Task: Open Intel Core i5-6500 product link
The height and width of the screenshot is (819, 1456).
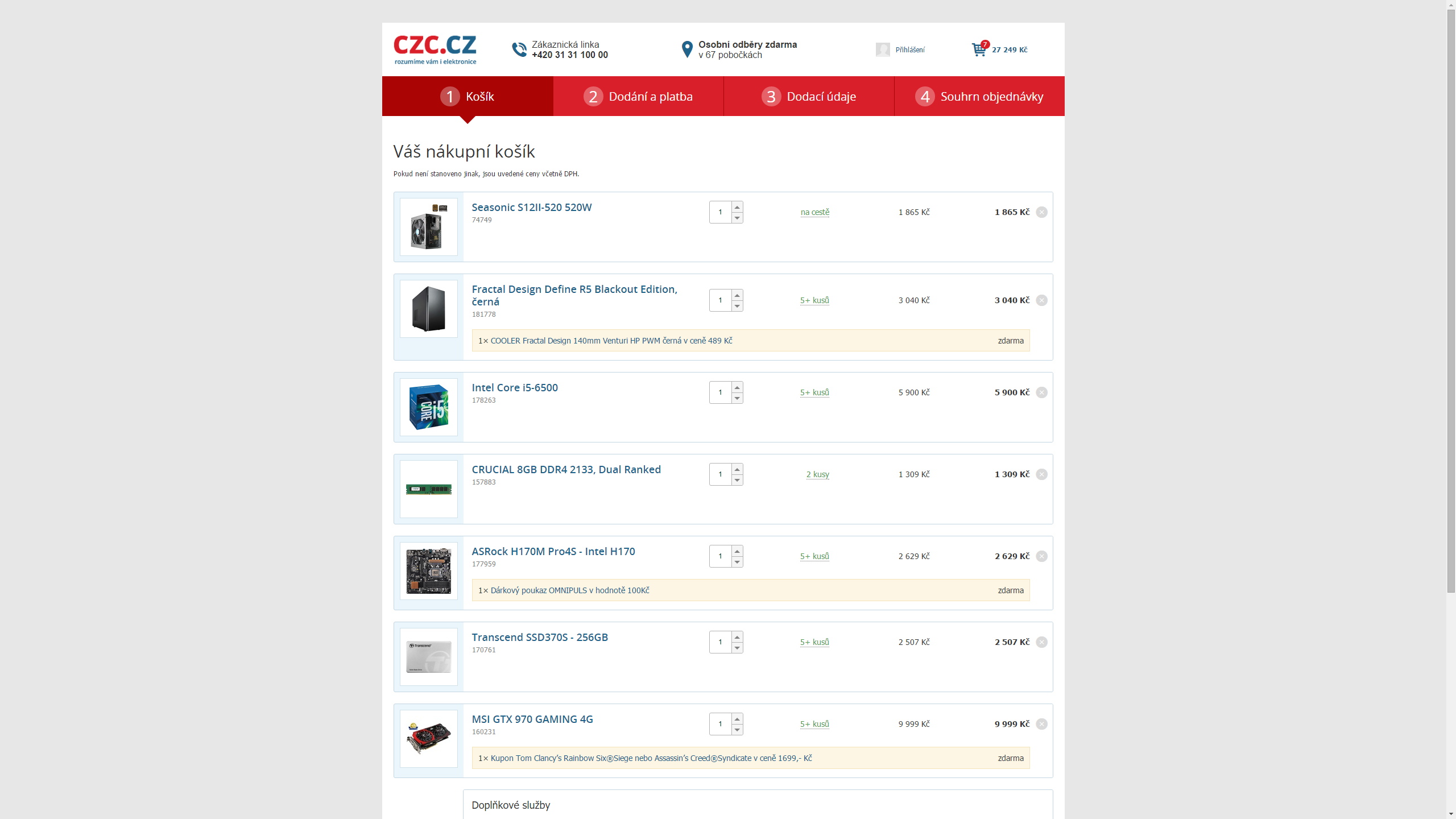Action: tap(515, 387)
